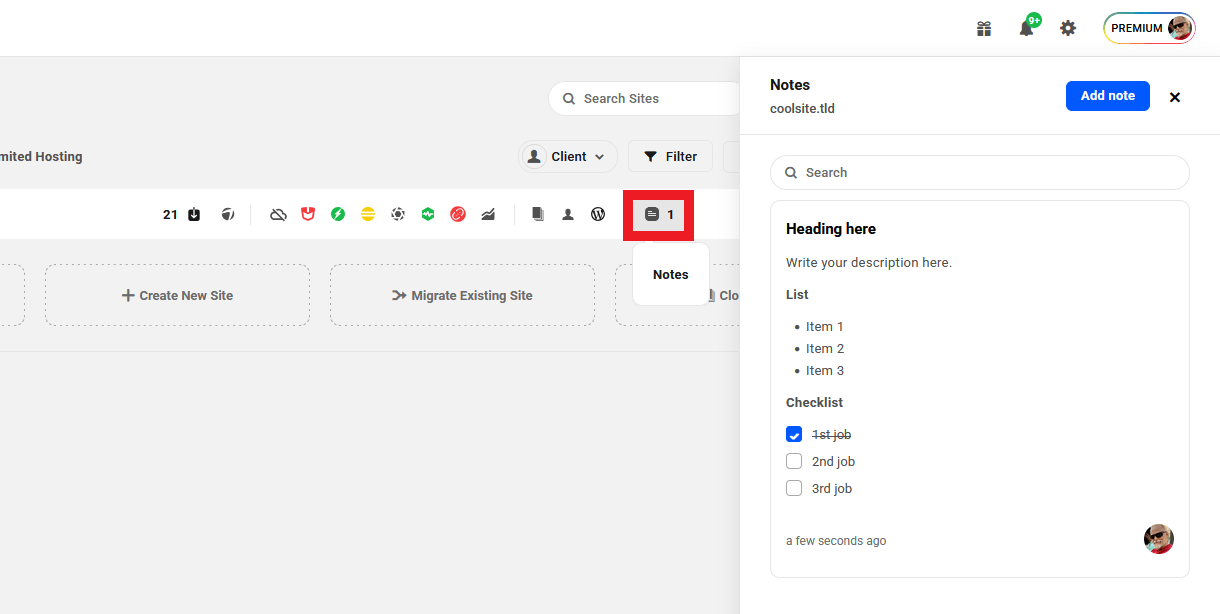Open the settings gear icon
The width and height of the screenshot is (1220, 614).
[1068, 29]
